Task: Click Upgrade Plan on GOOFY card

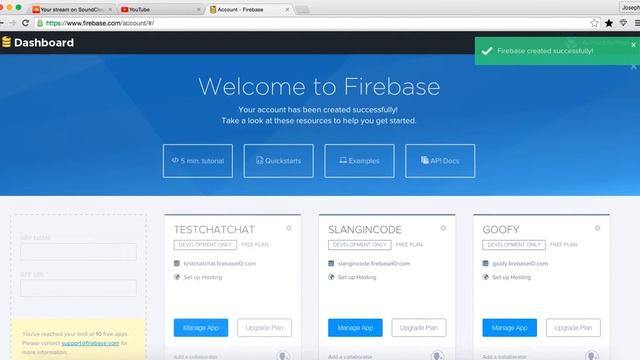Action: coord(573,328)
